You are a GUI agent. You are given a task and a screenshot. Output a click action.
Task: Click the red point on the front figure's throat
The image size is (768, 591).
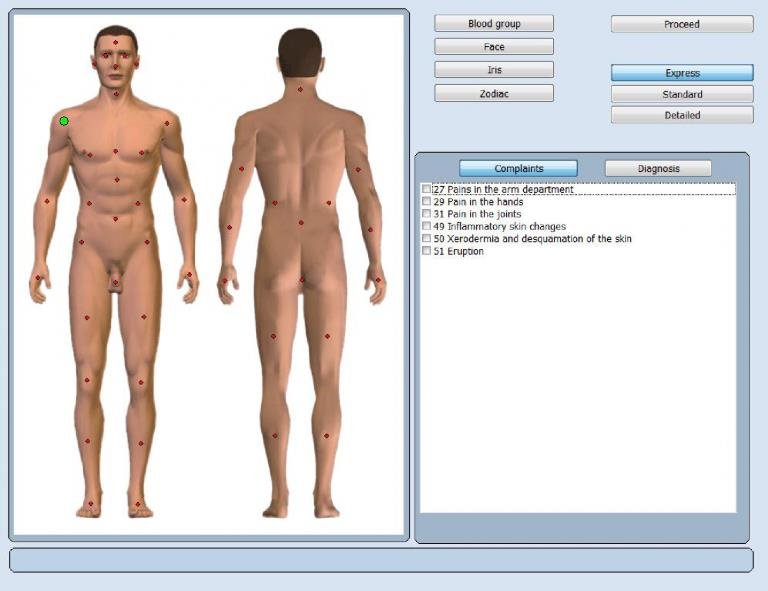pyautogui.click(x=115, y=94)
